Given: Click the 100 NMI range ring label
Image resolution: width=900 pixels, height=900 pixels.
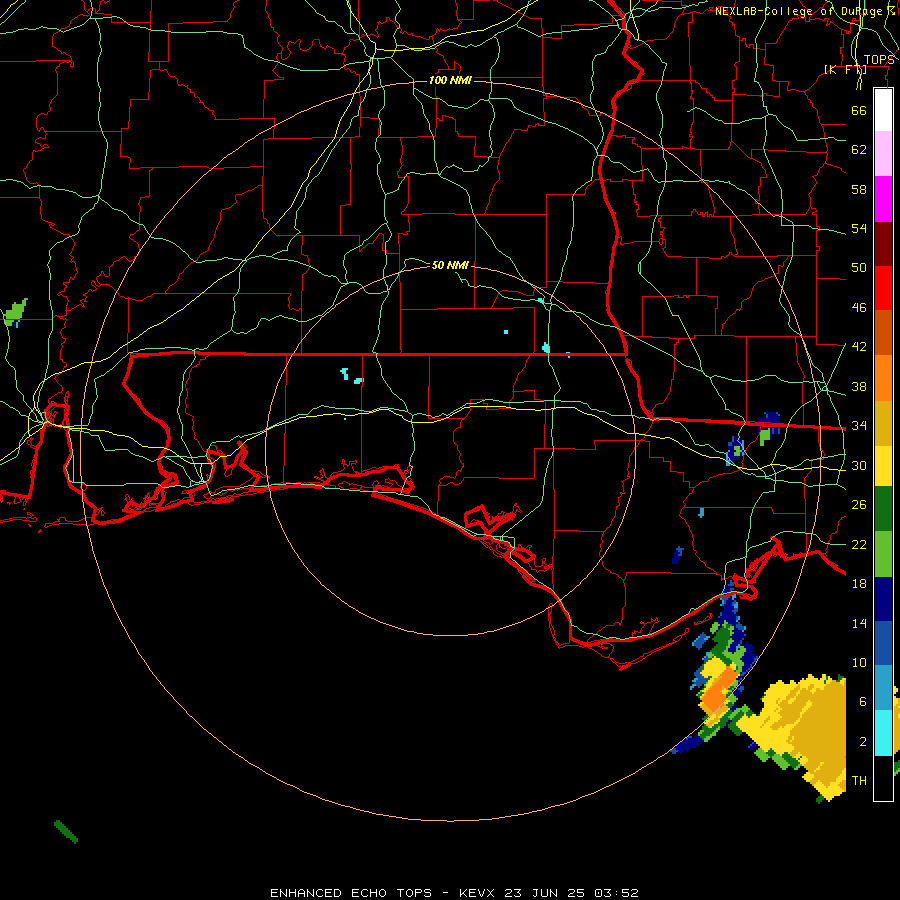Looking at the screenshot, I should [450, 80].
